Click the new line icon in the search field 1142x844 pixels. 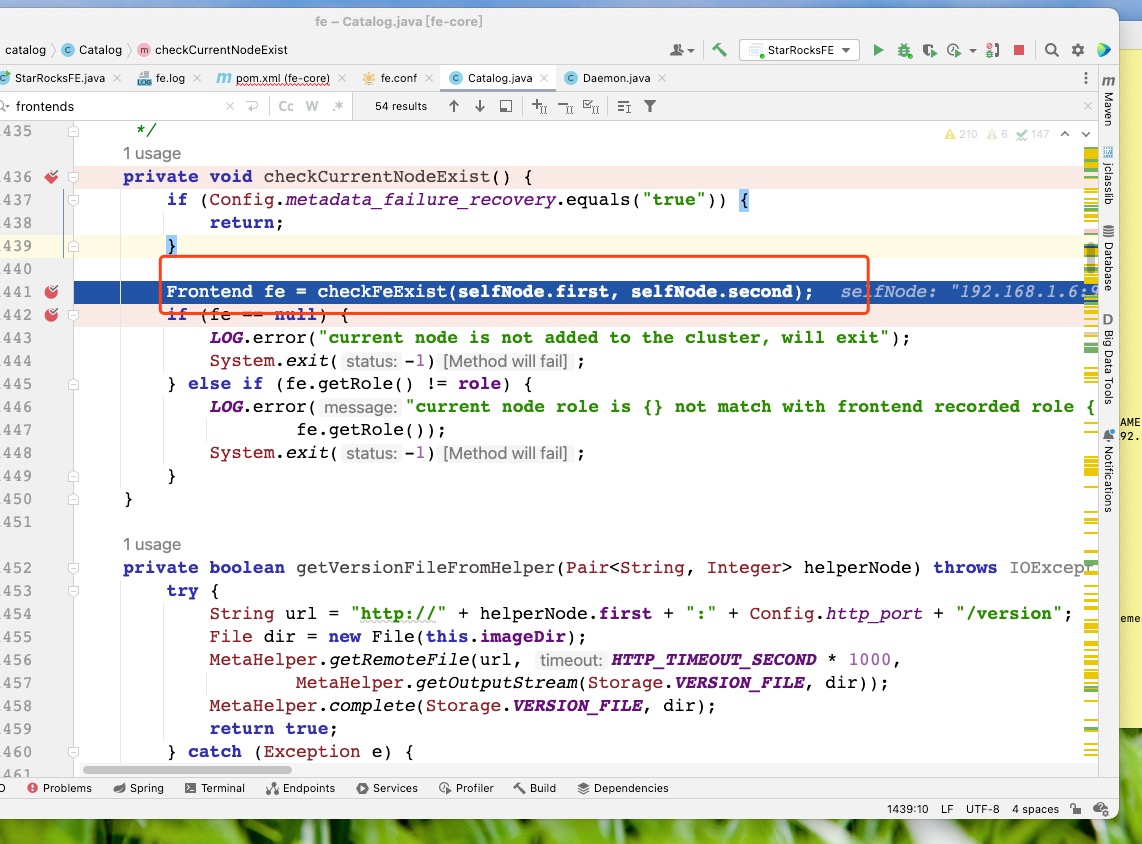coord(253,106)
